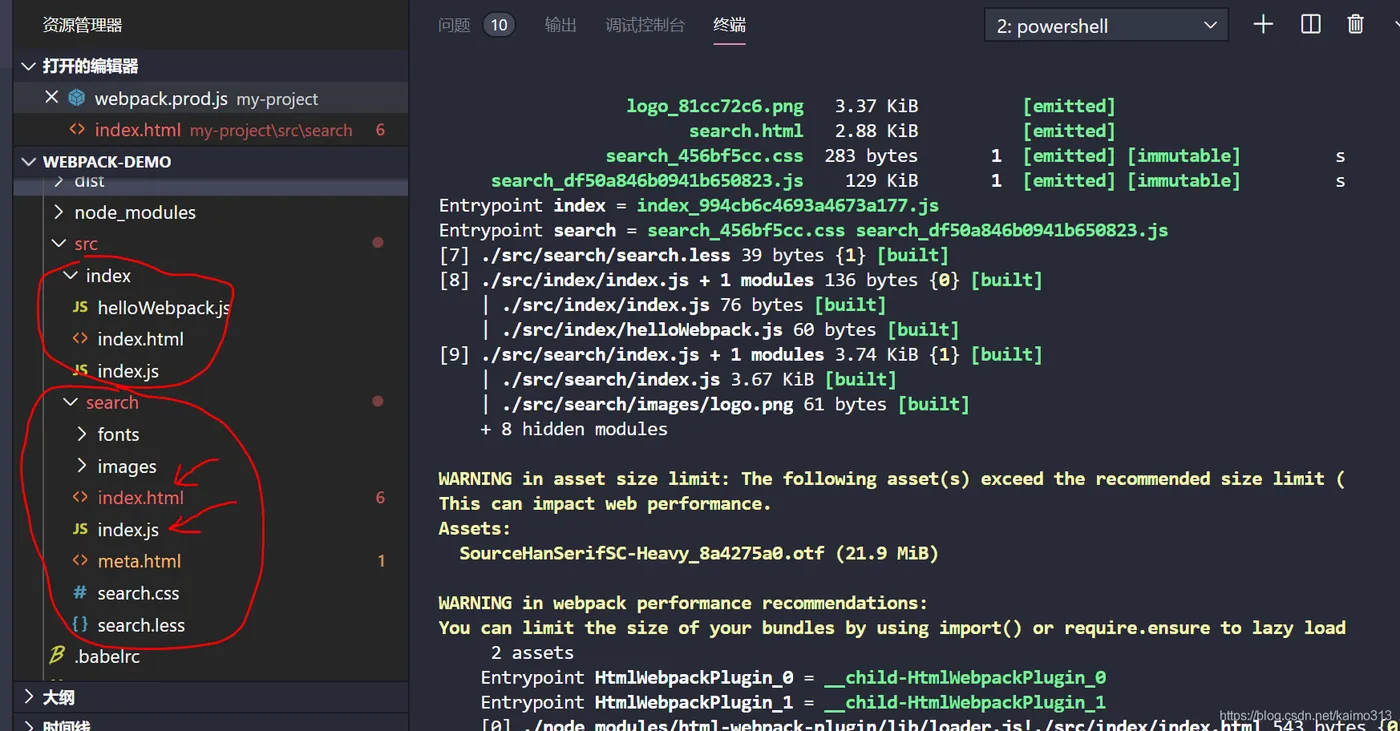Click the HTML icon of index/index.html
Screen dimensions: 1400x731
[x=80, y=339]
